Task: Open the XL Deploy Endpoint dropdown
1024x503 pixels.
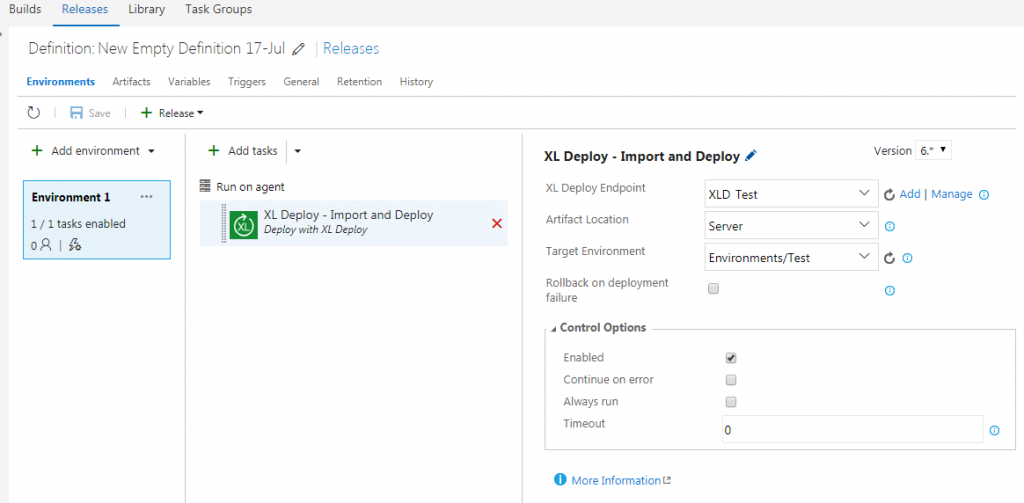Action: tap(792, 194)
